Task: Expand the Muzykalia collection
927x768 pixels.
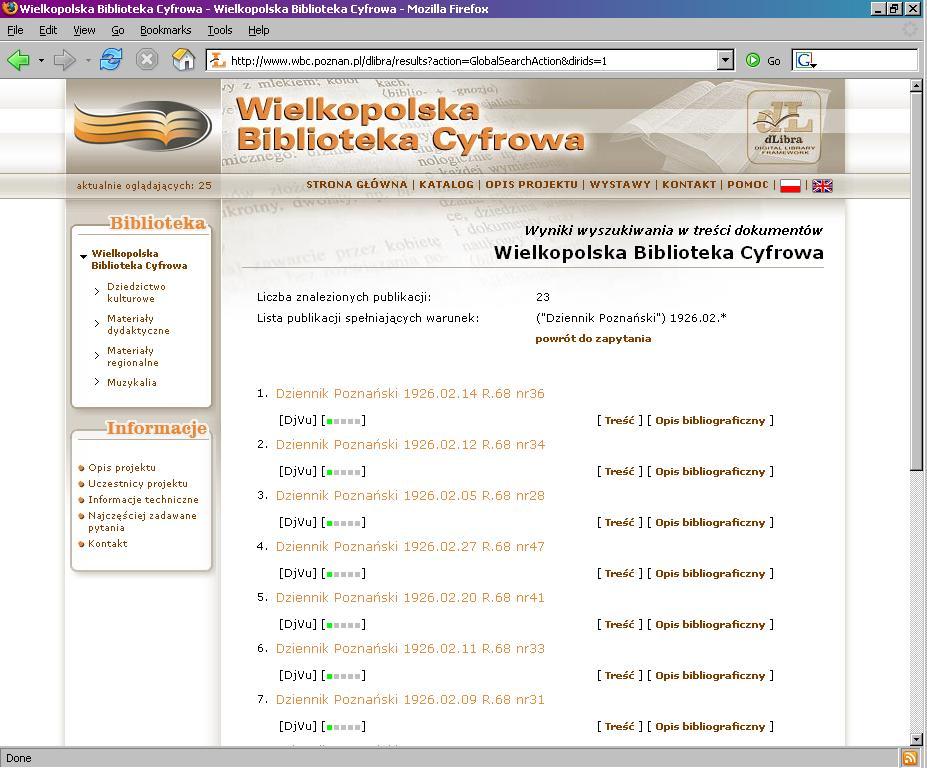Action: click(x=97, y=382)
